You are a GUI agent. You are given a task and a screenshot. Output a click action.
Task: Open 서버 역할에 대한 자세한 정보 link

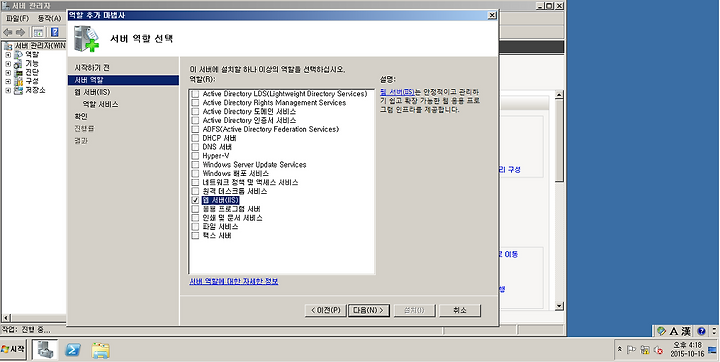tap(234, 281)
